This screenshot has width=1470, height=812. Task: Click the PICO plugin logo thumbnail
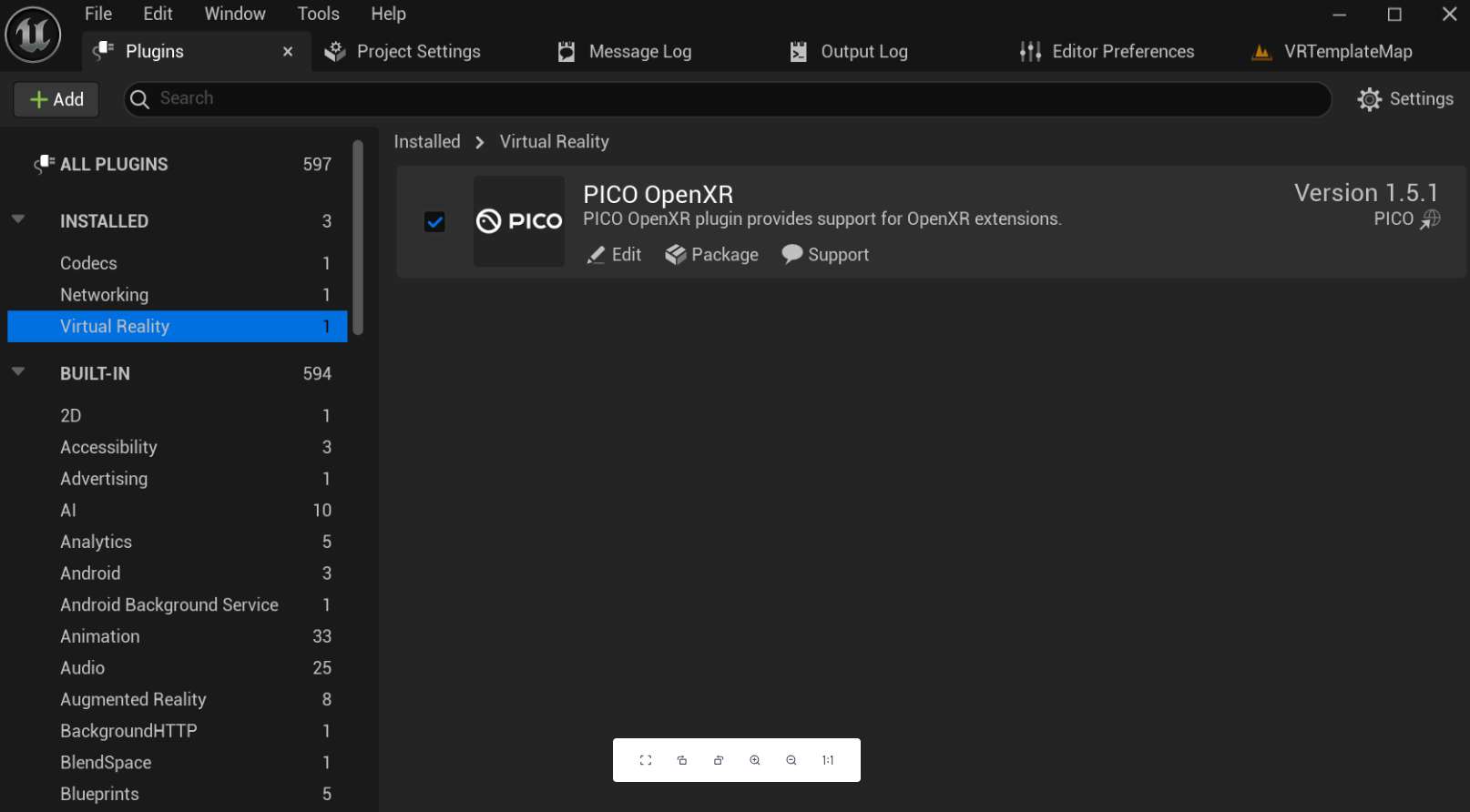519,221
